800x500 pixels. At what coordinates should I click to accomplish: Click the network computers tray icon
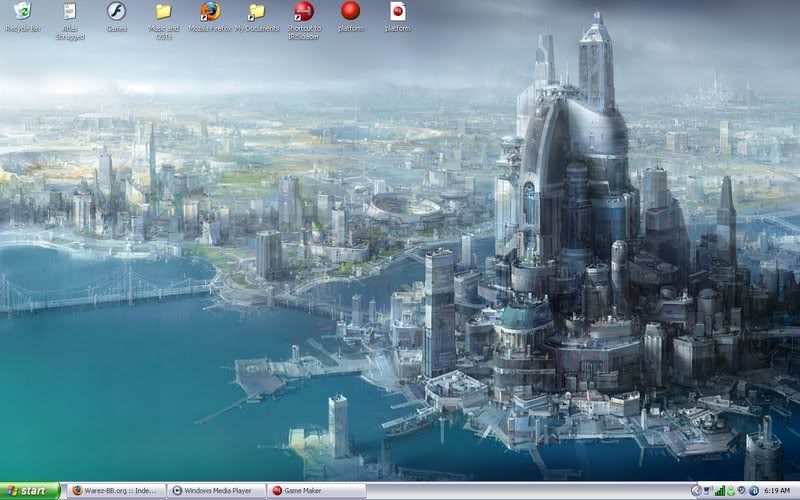coord(708,491)
